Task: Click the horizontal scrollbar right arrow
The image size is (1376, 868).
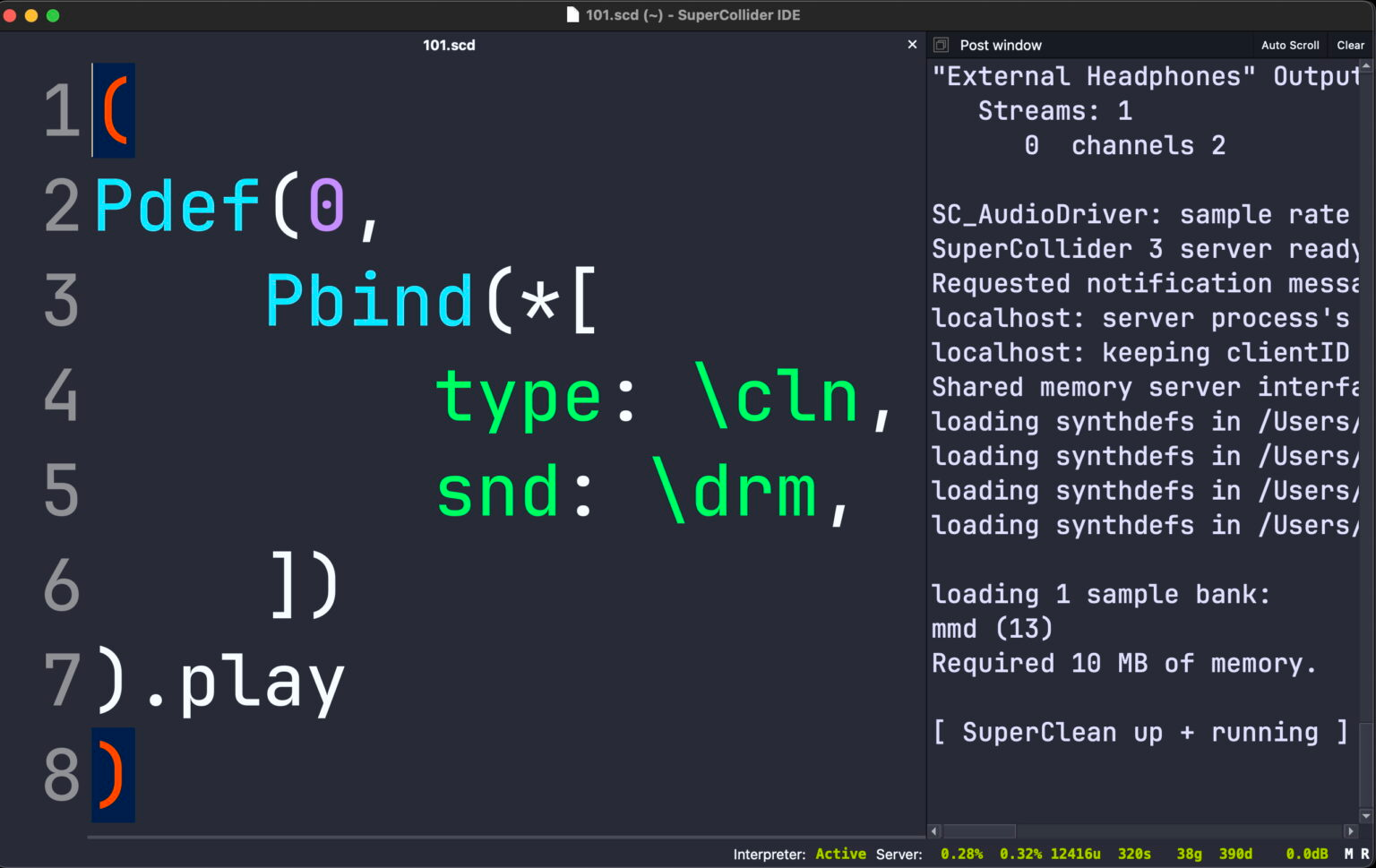Action: tap(1351, 831)
